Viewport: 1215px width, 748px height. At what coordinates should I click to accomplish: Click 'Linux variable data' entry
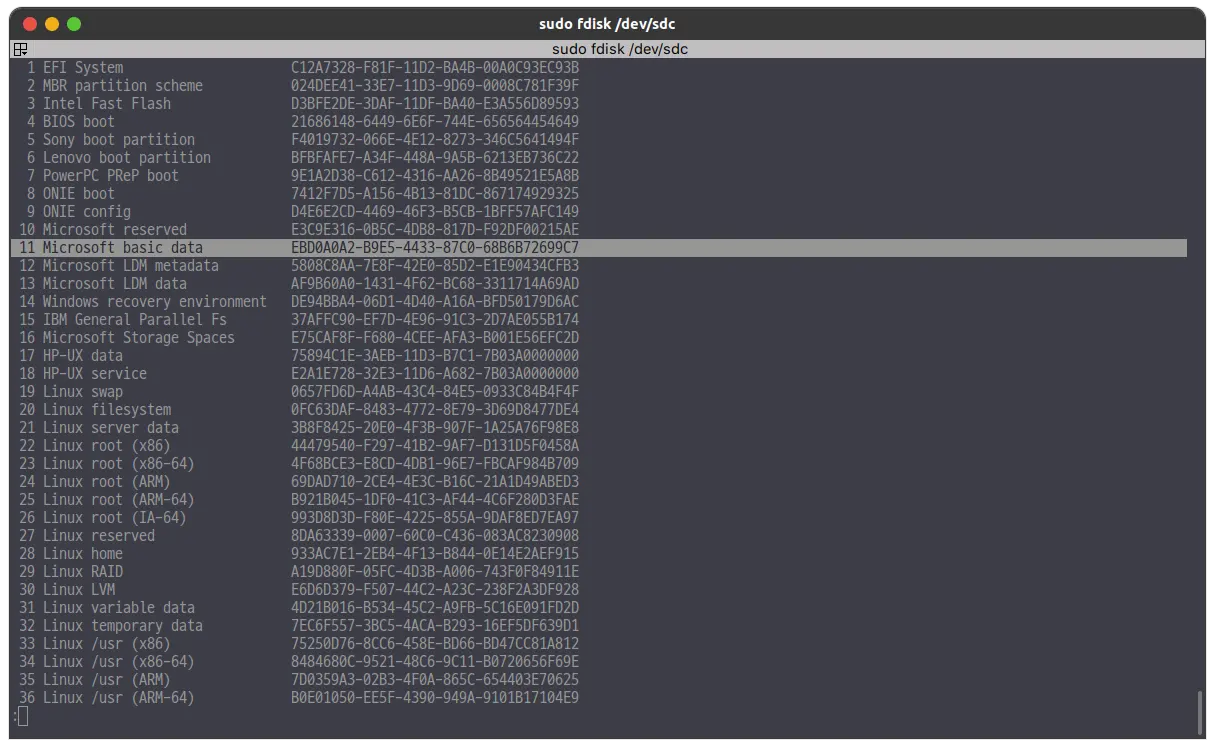pyautogui.click(x=119, y=608)
